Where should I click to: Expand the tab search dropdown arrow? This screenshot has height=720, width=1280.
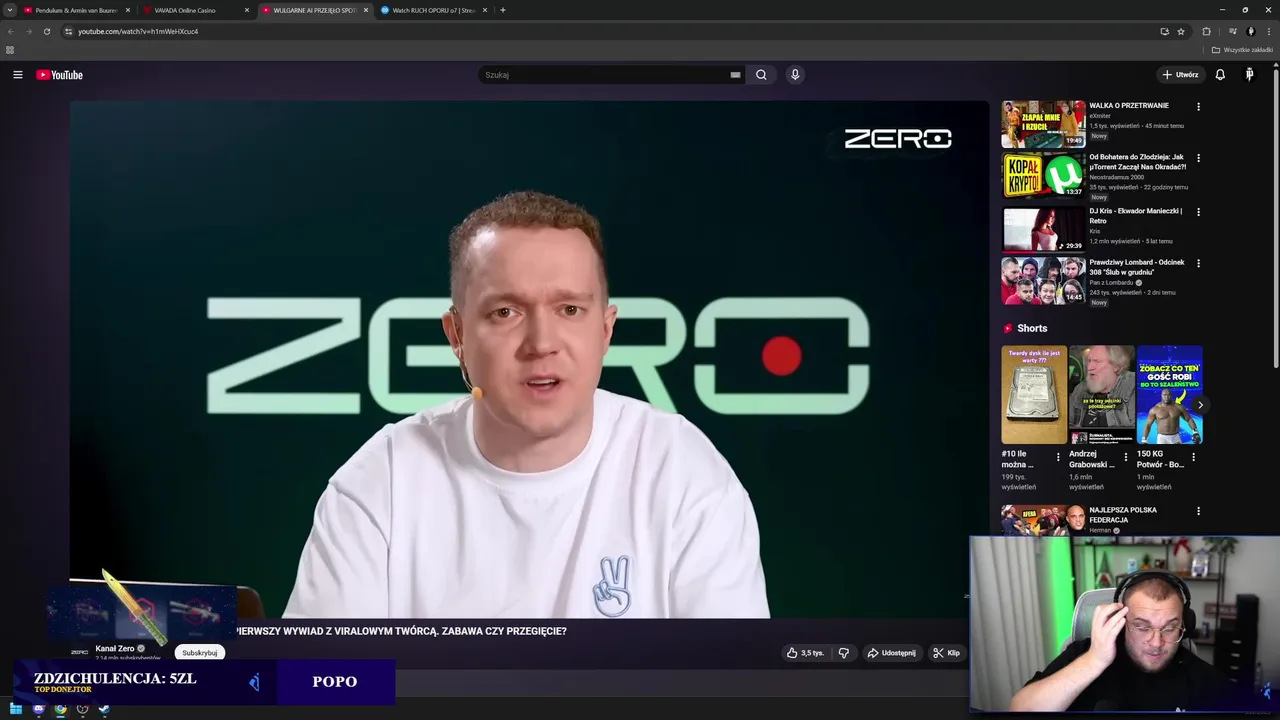[9, 10]
